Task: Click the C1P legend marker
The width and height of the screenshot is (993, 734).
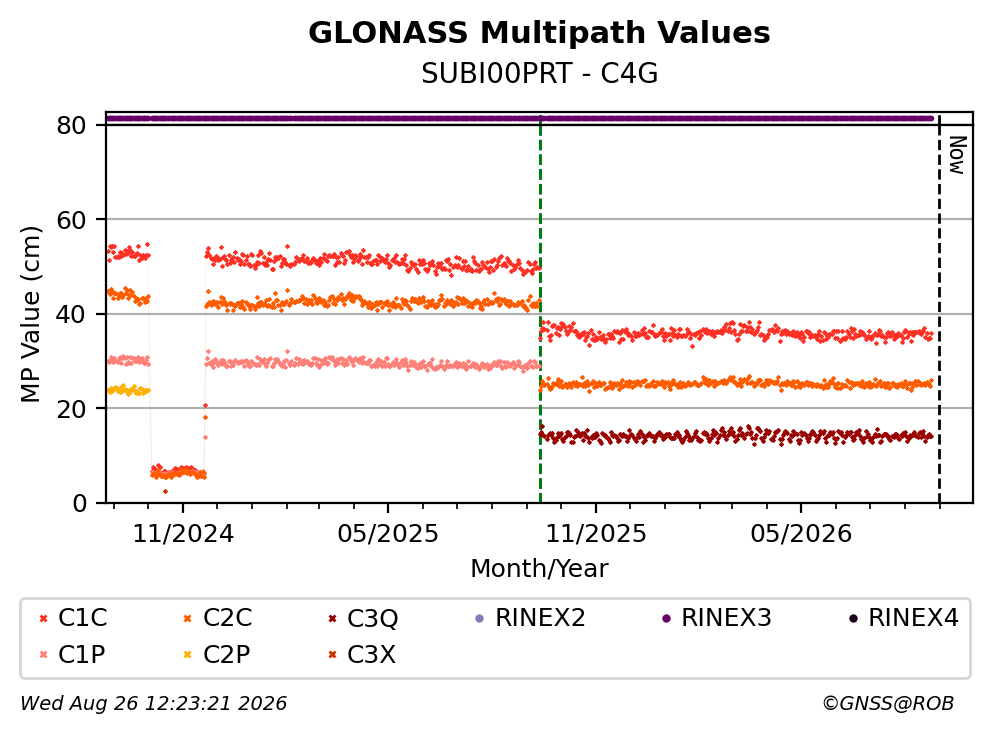Action: 43,655
